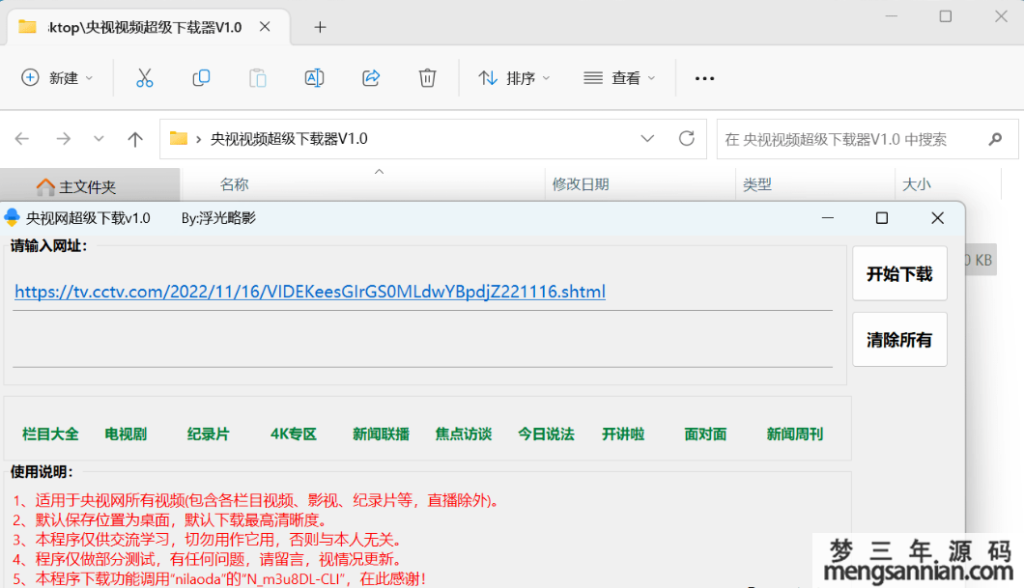Click the search magnifier icon in Explorer
The width and height of the screenshot is (1024, 588).
[x=995, y=139]
